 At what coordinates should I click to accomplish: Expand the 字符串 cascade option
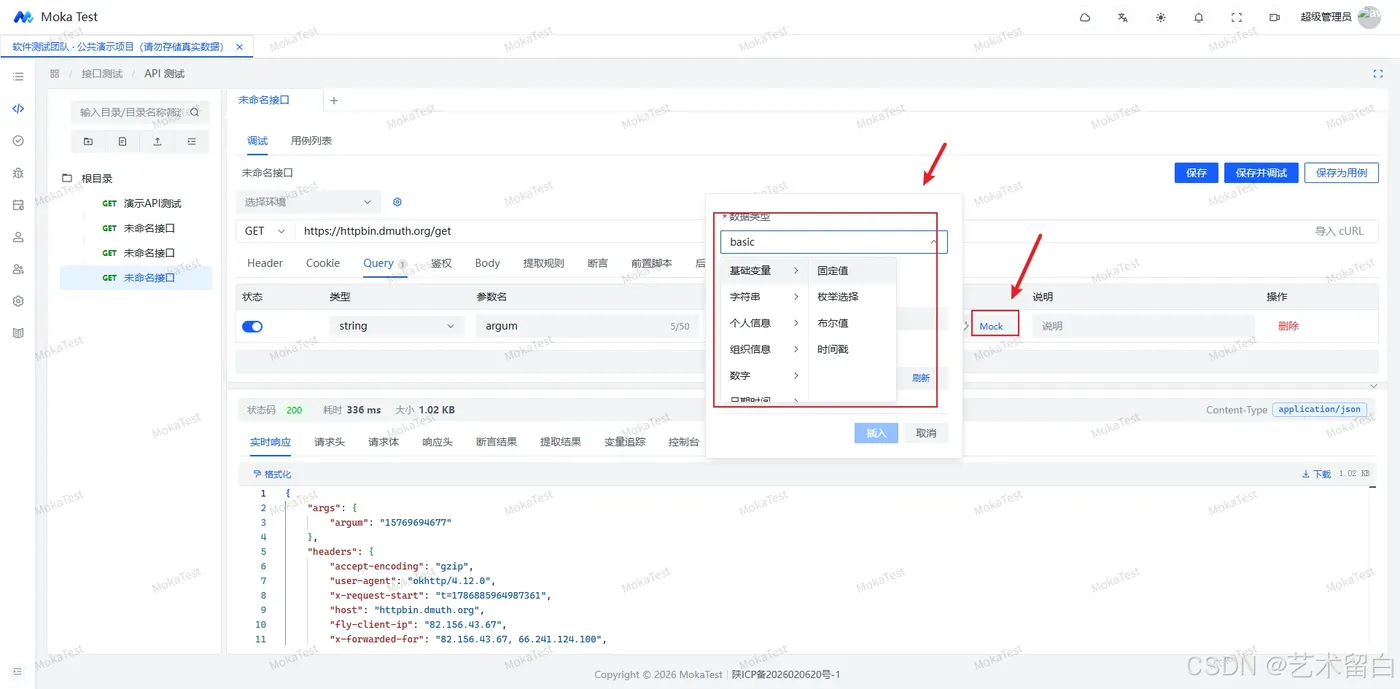(764, 297)
